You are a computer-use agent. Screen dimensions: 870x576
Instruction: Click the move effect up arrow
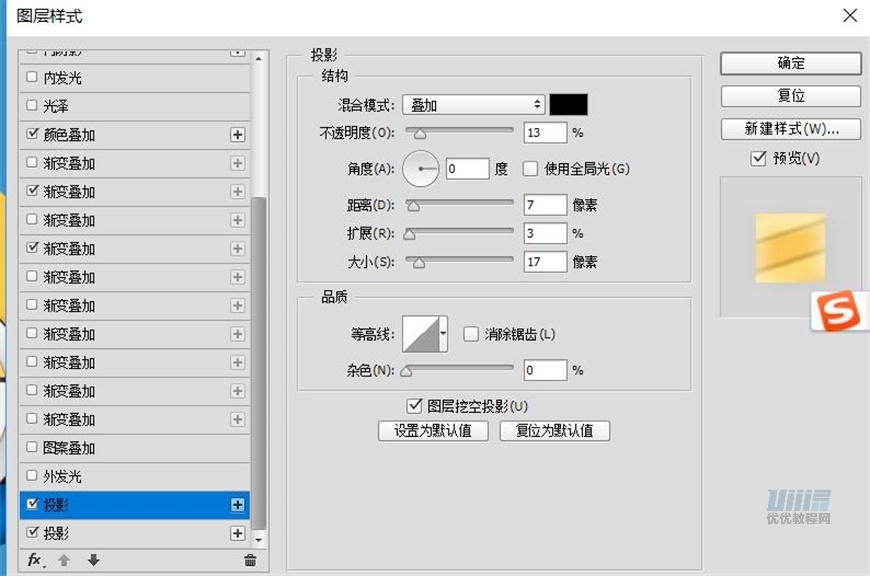pyautogui.click(x=64, y=560)
